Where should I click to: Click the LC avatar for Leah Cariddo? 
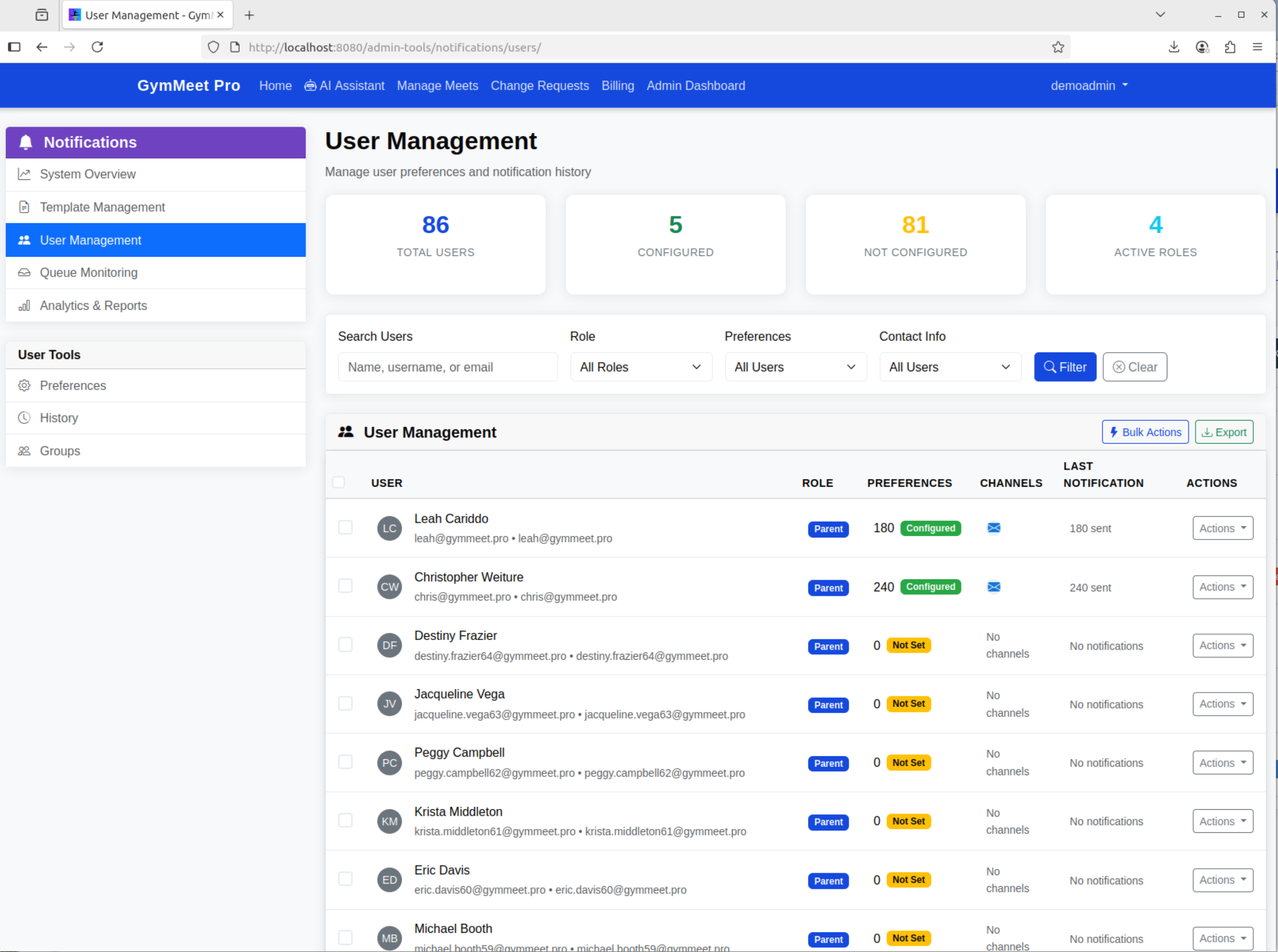390,529
